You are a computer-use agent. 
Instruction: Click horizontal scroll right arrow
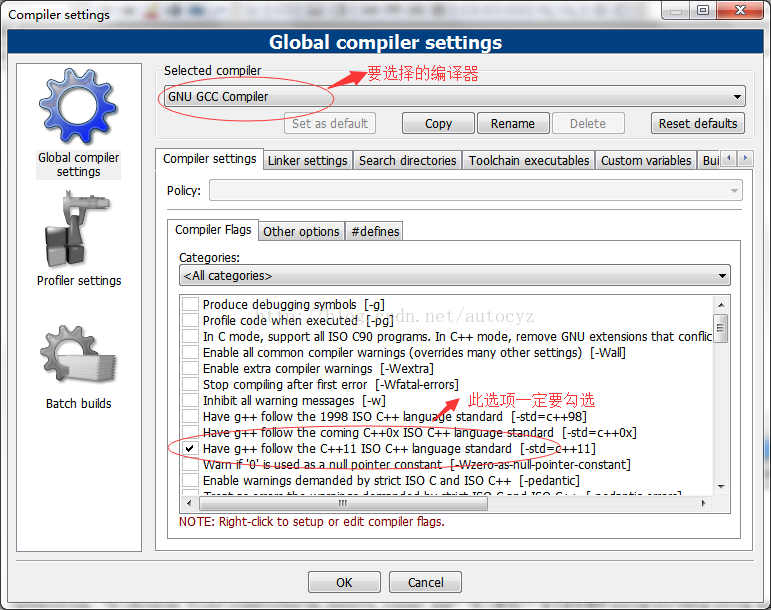tap(704, 503)
